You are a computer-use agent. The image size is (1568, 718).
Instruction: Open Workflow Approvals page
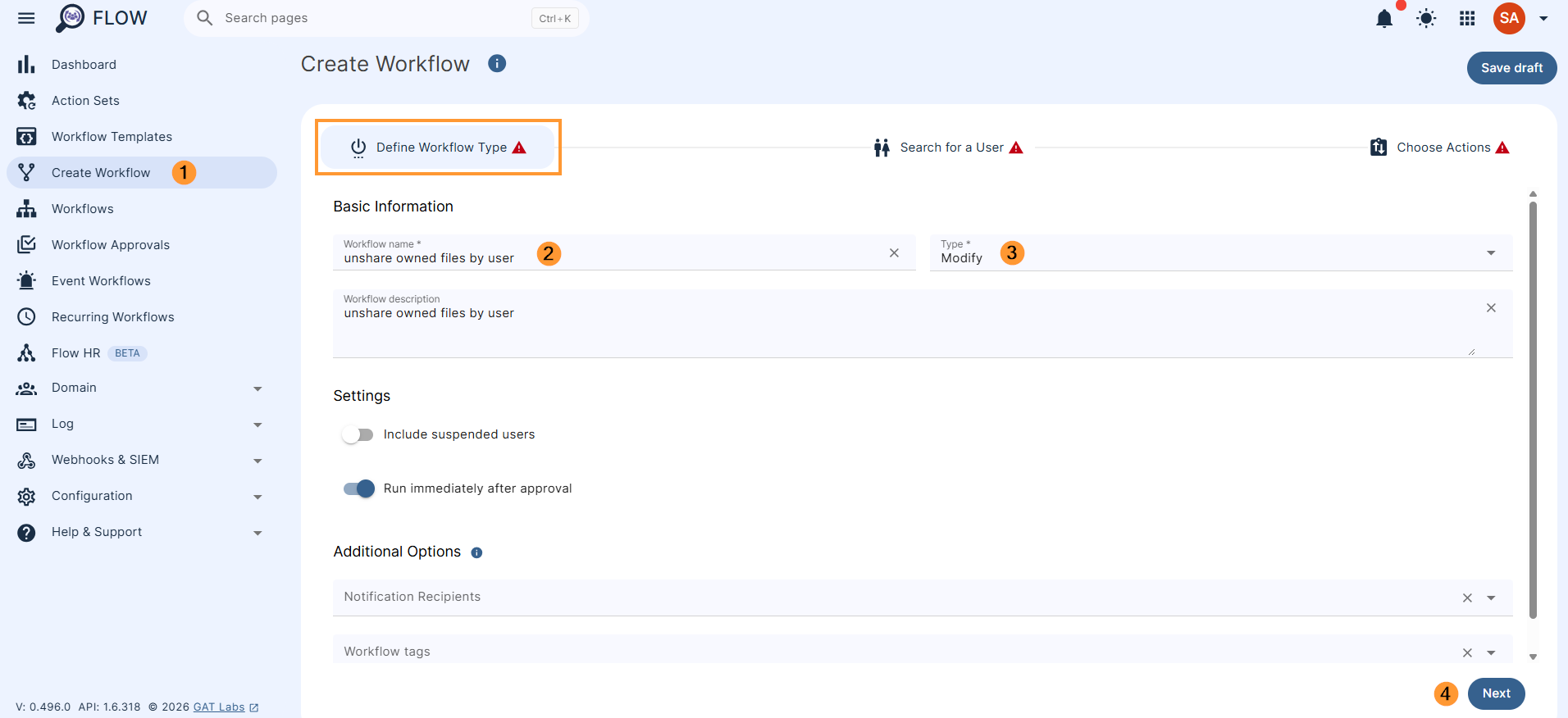[141, 244]
